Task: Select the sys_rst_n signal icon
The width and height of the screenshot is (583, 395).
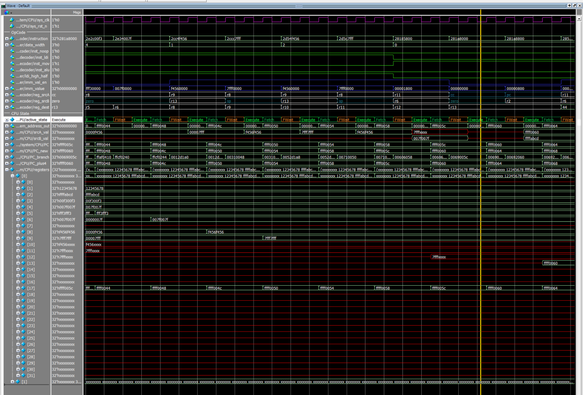Action: click(x=12, y=26)
